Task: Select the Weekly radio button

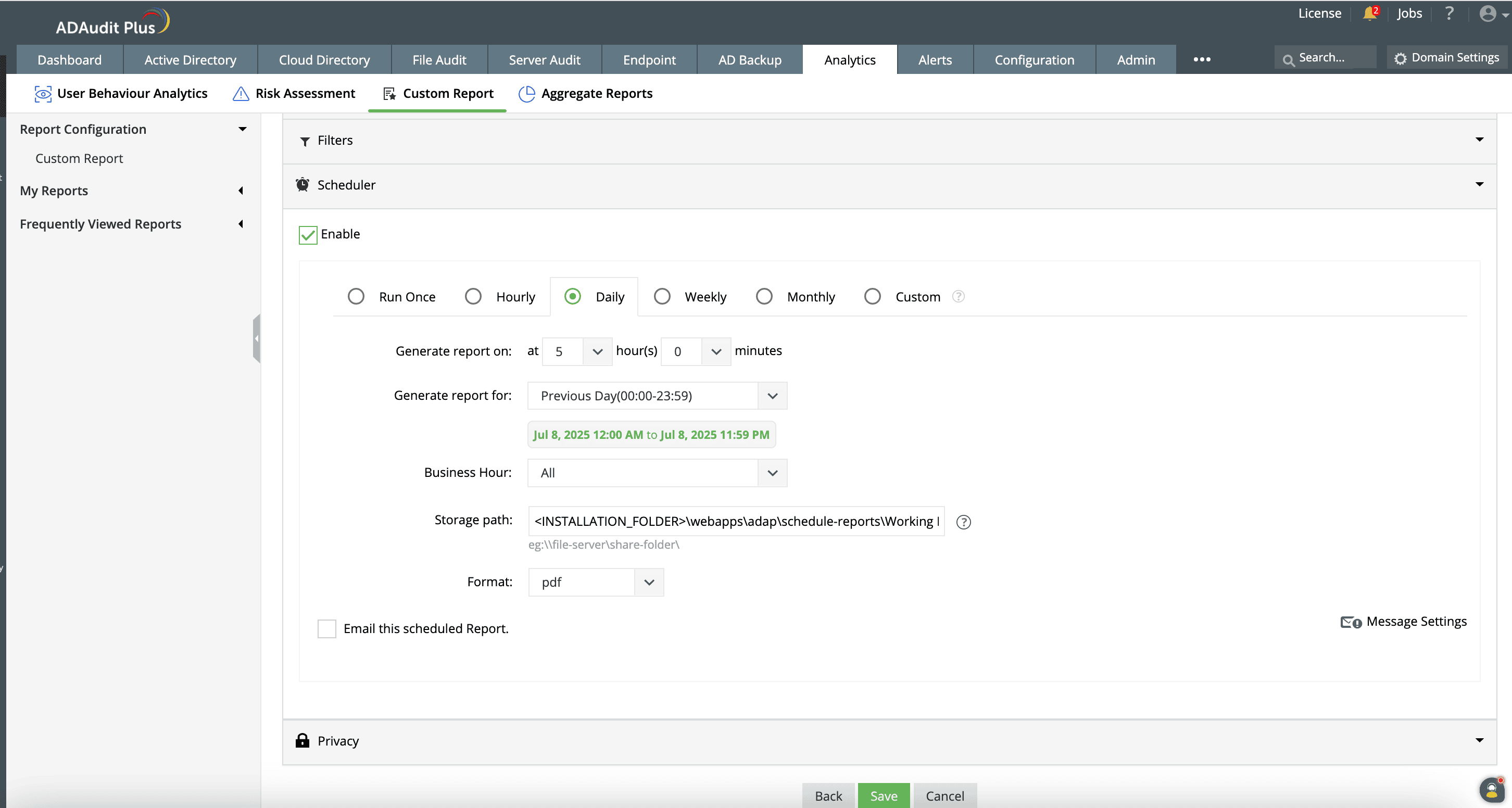Action: [x=662, y=296]
